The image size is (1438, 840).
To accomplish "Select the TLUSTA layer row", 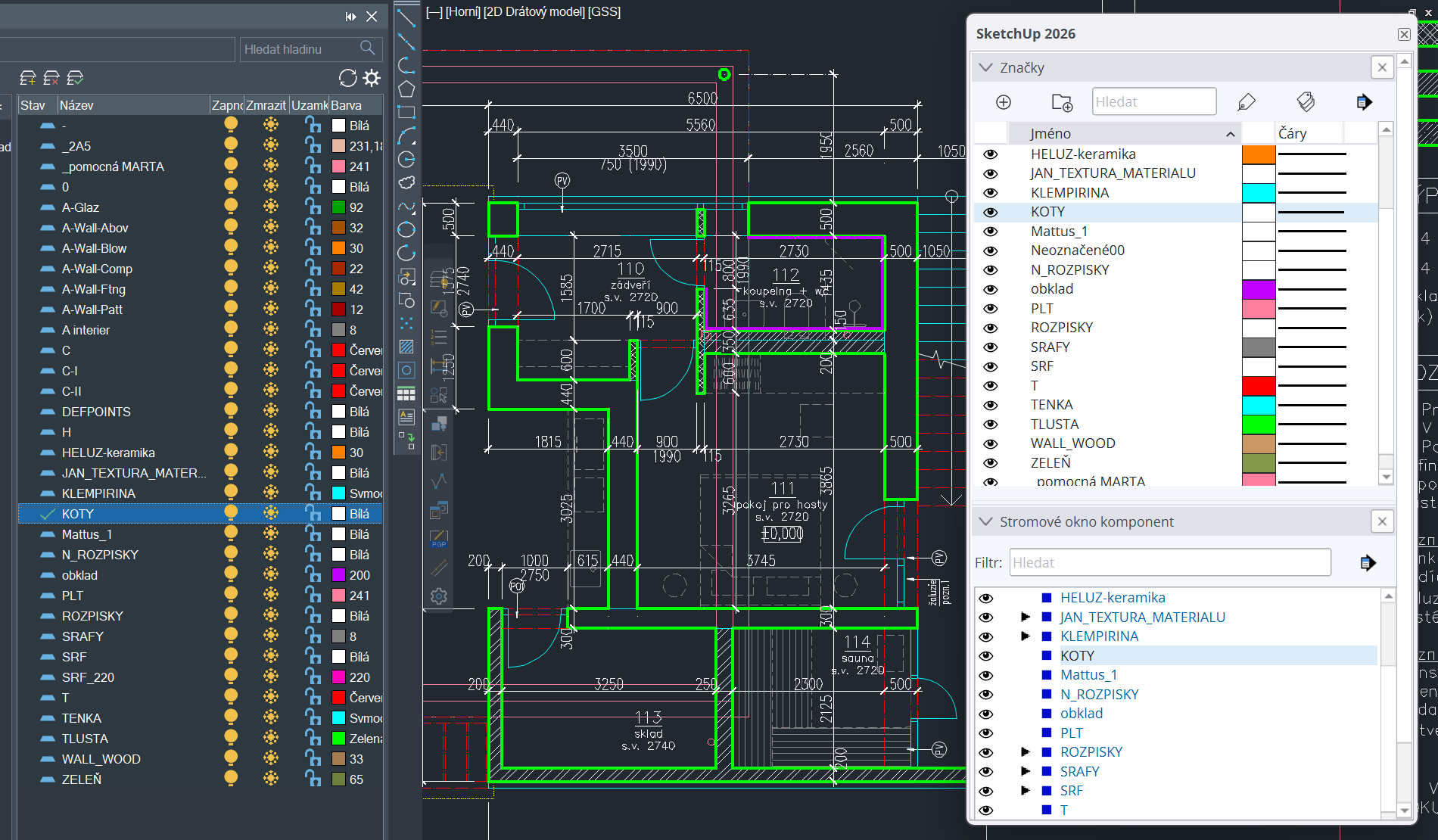I will coord(85,739).
